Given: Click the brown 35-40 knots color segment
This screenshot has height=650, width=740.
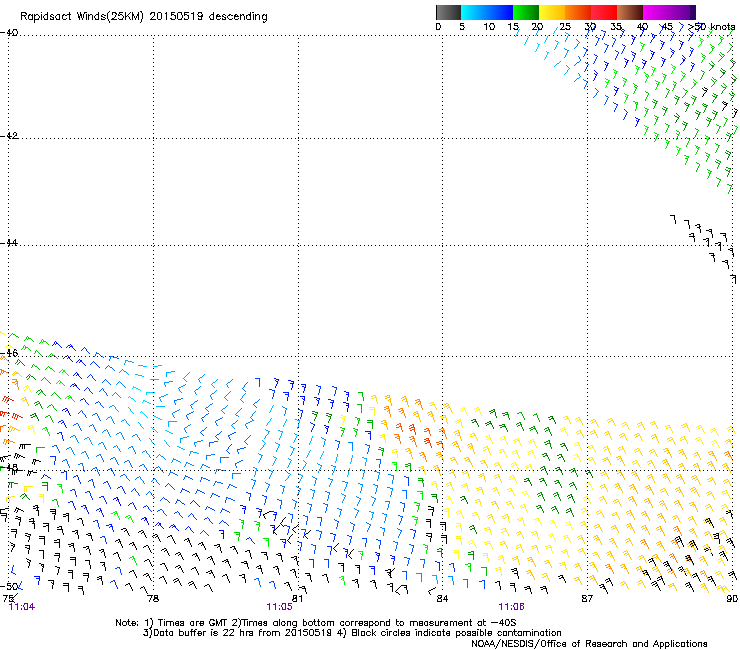Looking at the screenshot, I should [630, 12].
